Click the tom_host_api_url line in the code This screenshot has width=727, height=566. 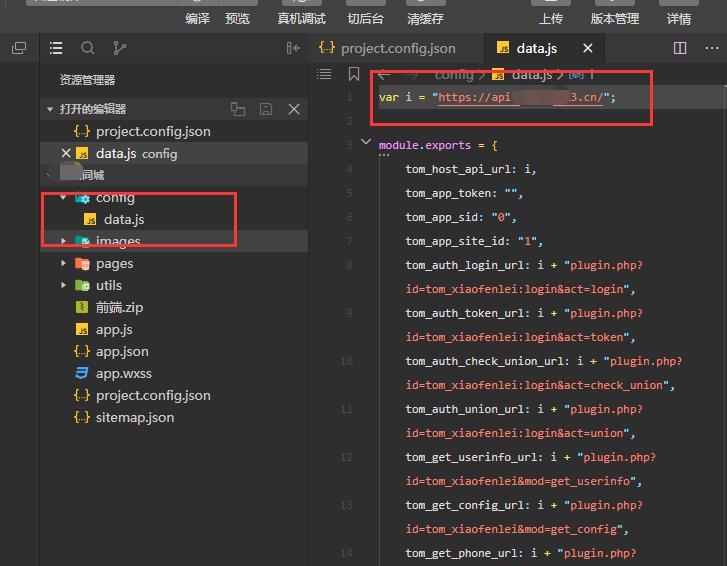(471, 169)
